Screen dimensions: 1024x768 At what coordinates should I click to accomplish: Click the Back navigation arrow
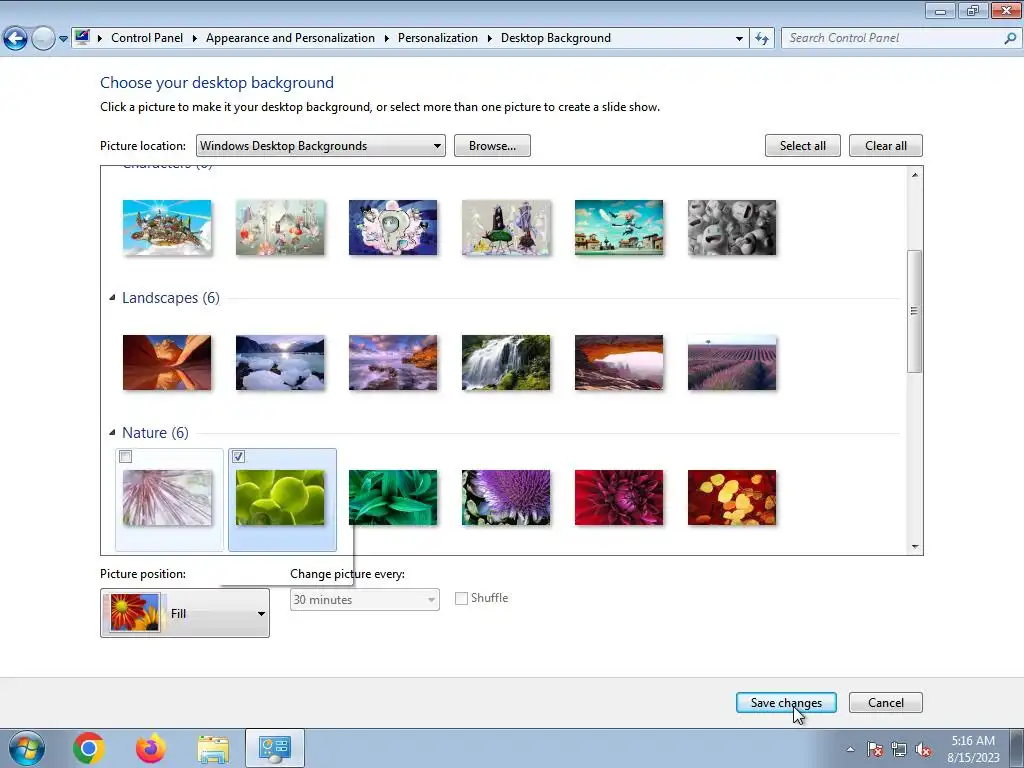pos(16,39)
